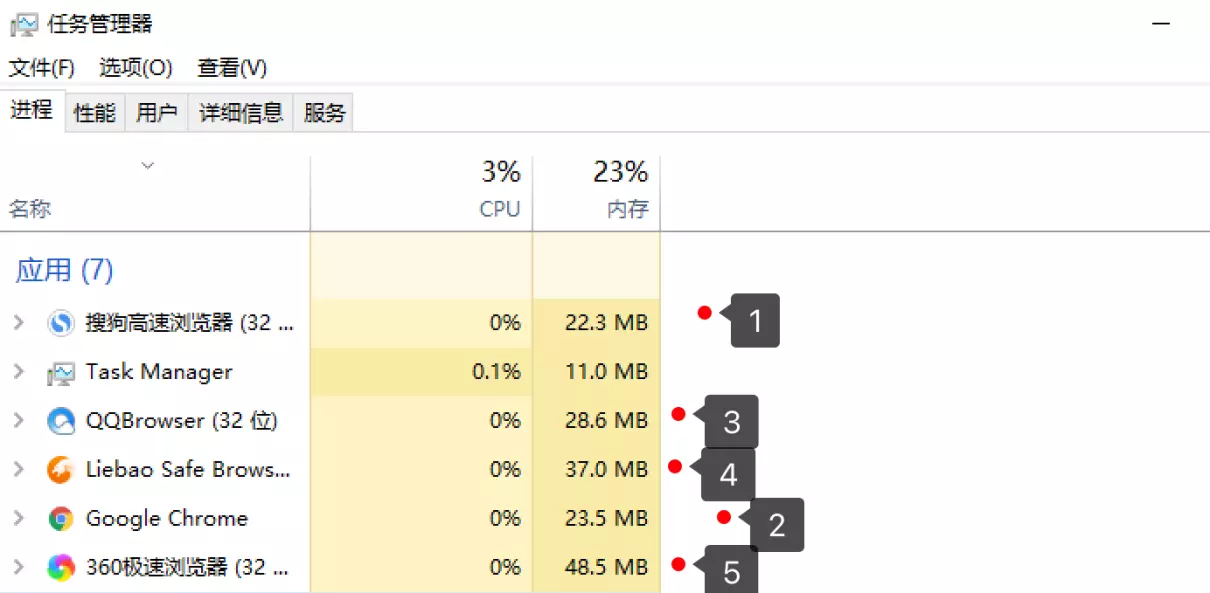Switch to the 详细信息 tab
Screen dimensions: 1210x593
[x=241, y=113]
